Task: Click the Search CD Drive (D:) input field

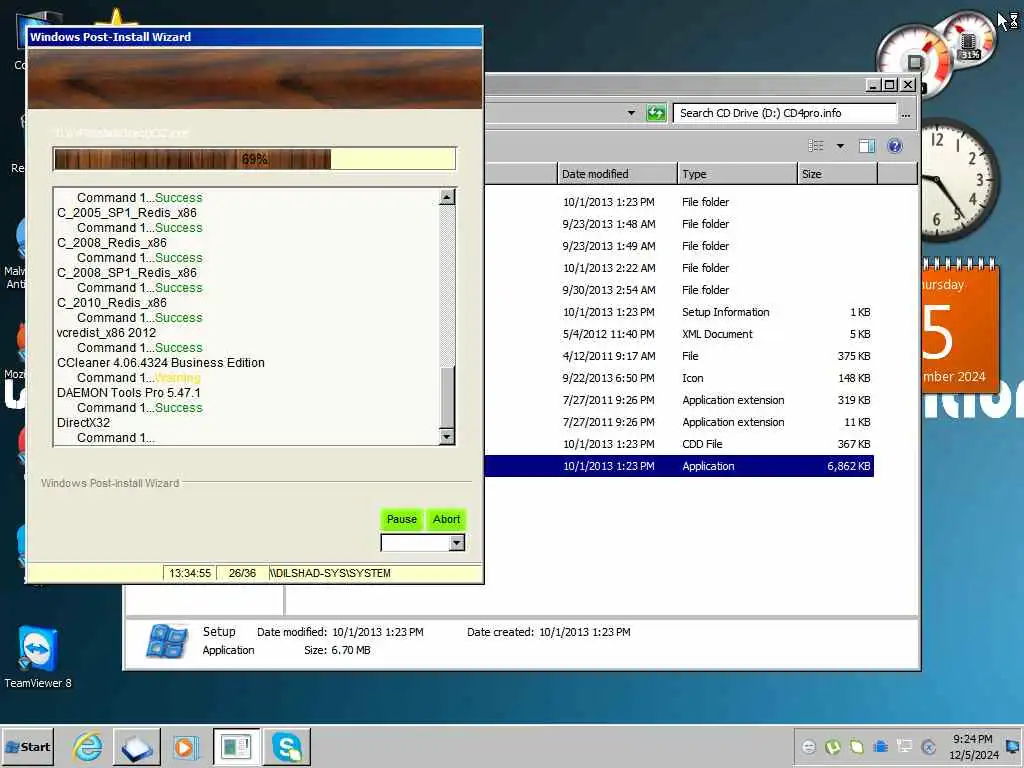Action: [785, 113]
